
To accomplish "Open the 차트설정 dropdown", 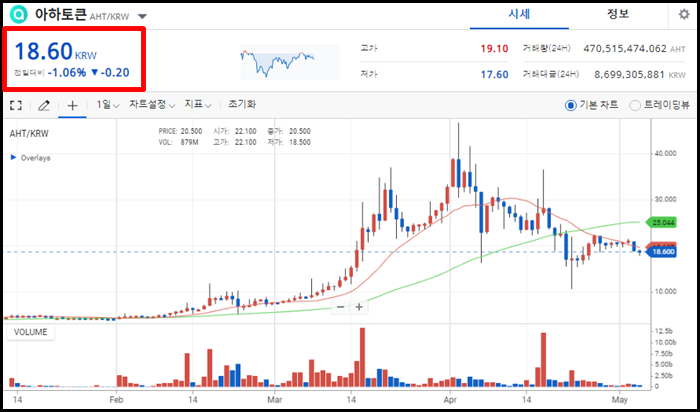I will coord(152,105).
